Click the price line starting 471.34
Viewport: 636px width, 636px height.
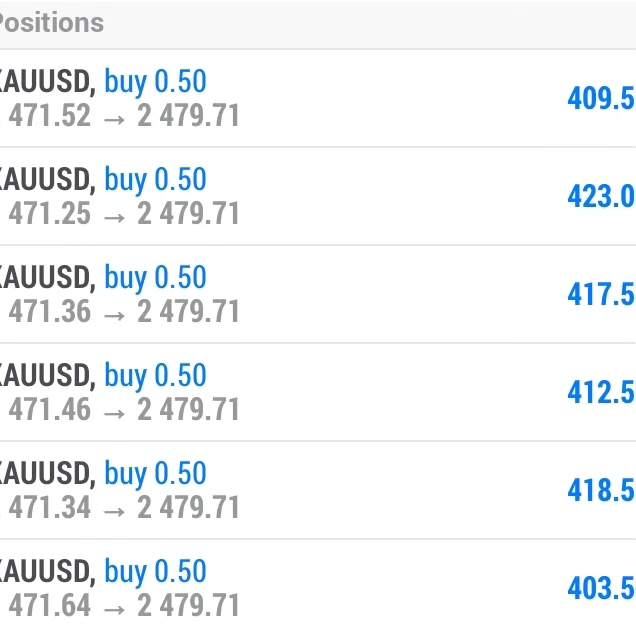point(123,508)
